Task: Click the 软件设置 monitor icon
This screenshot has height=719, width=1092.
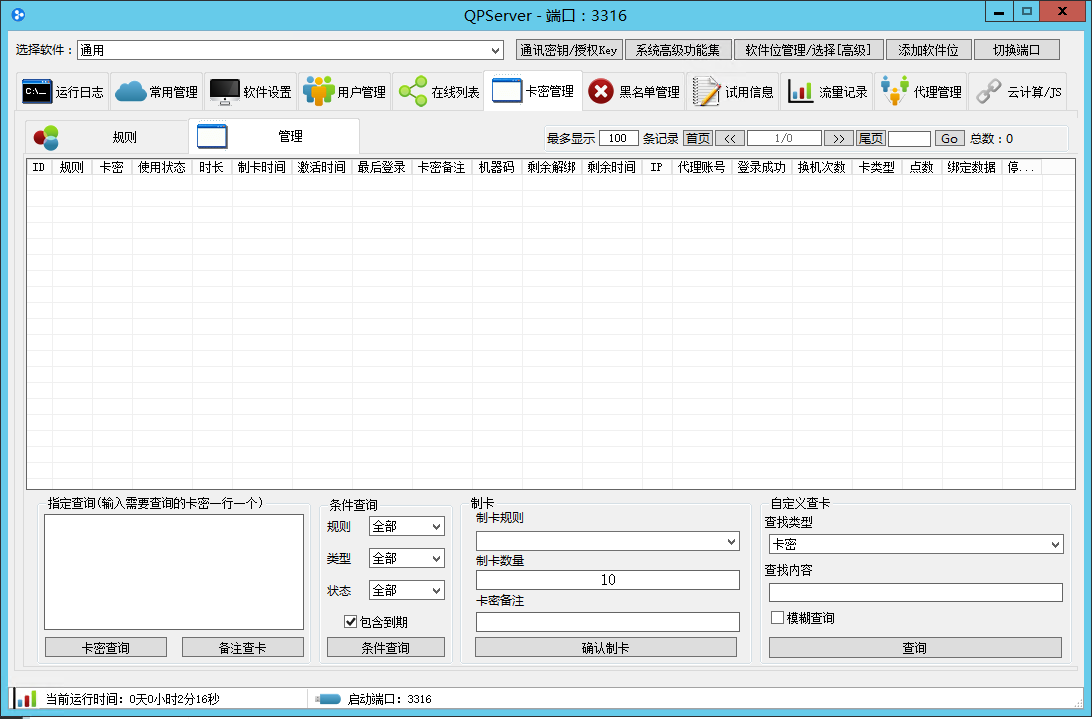Action: (x=224, y=92)
